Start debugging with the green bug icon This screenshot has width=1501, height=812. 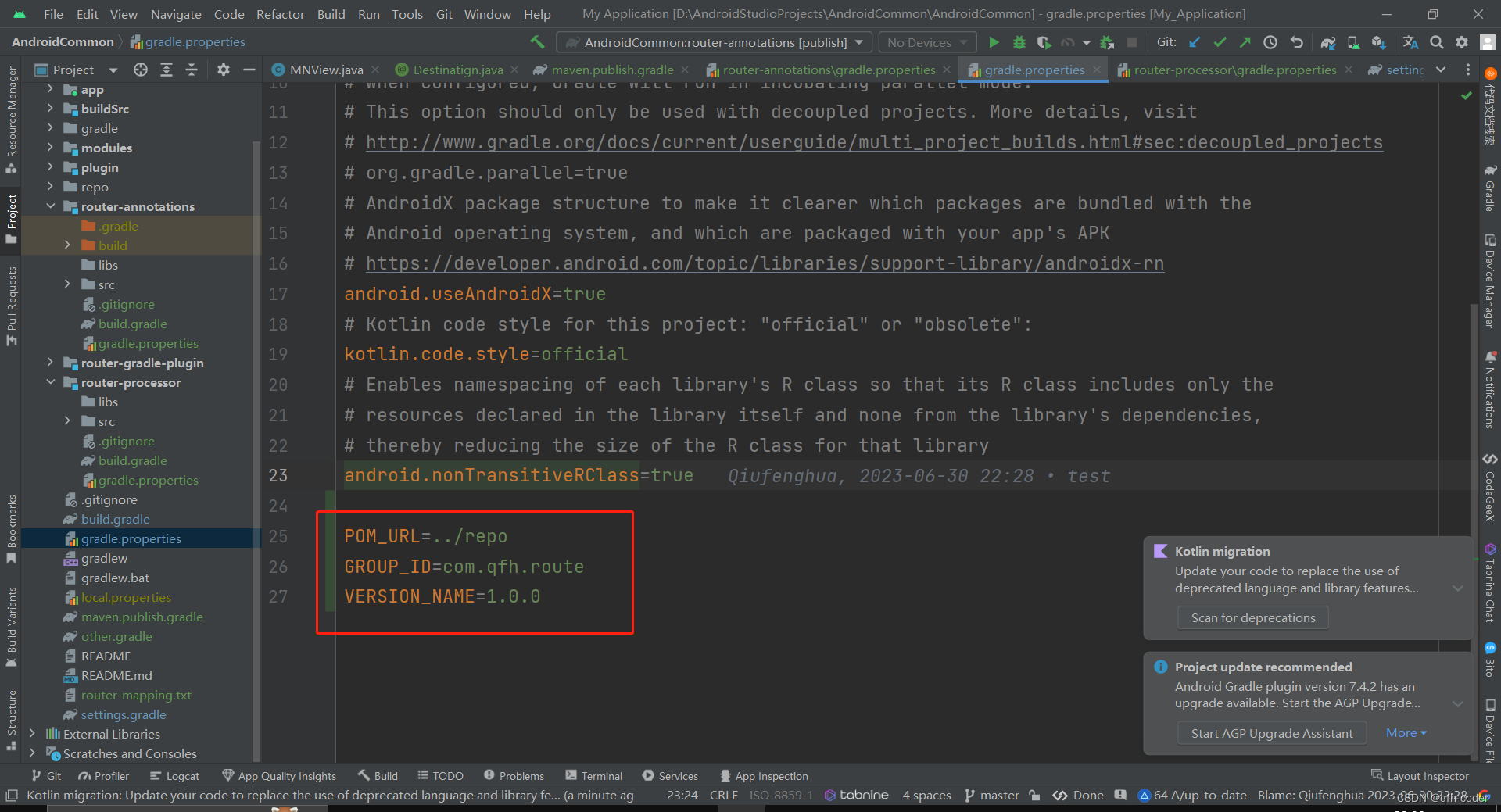click(x=1019, y=42)
